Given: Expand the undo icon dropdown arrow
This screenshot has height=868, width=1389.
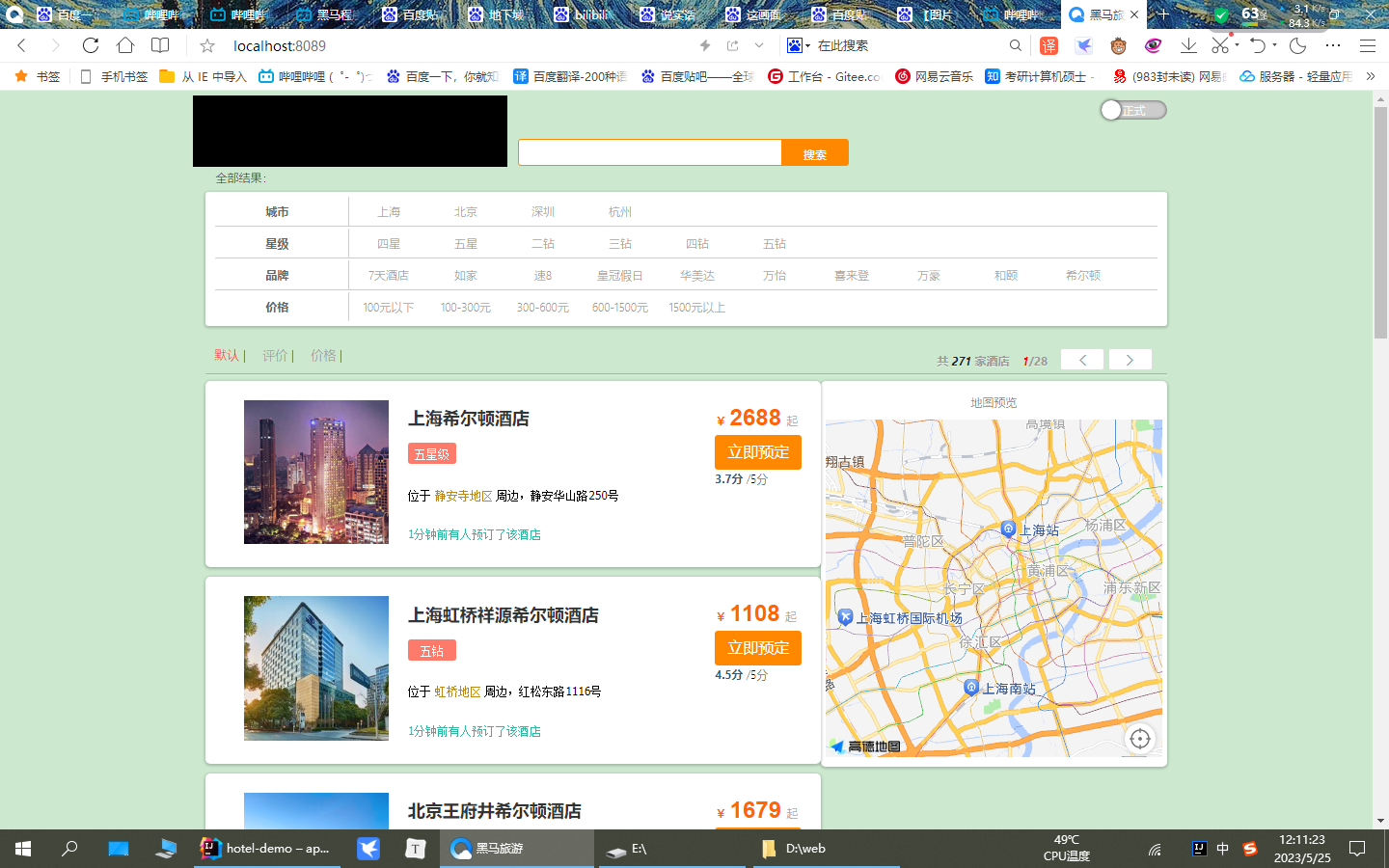Looking at the screenshot, I should pyautogui.click(x=1274, y=45).
